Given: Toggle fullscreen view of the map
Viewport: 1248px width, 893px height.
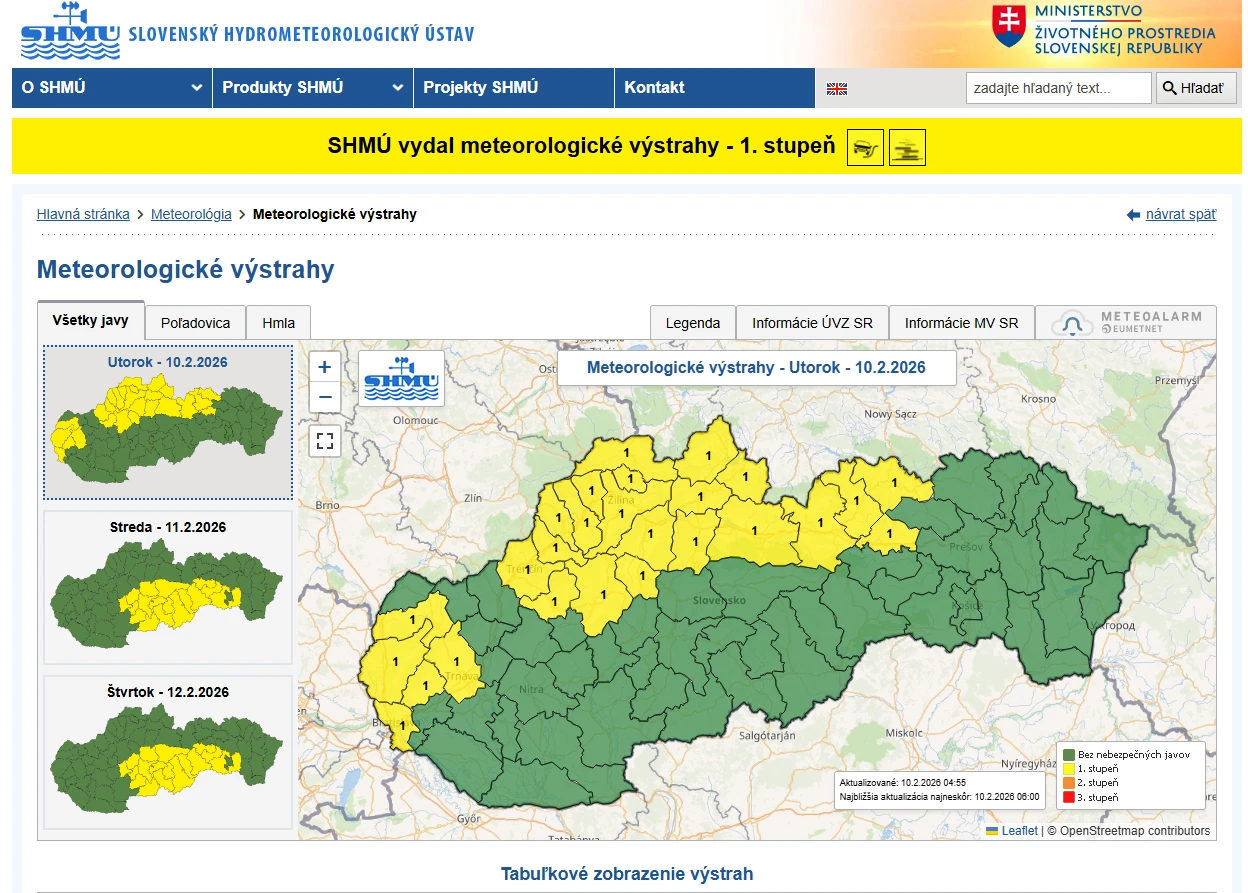Looking at the screenshot, I should [325, 440].
